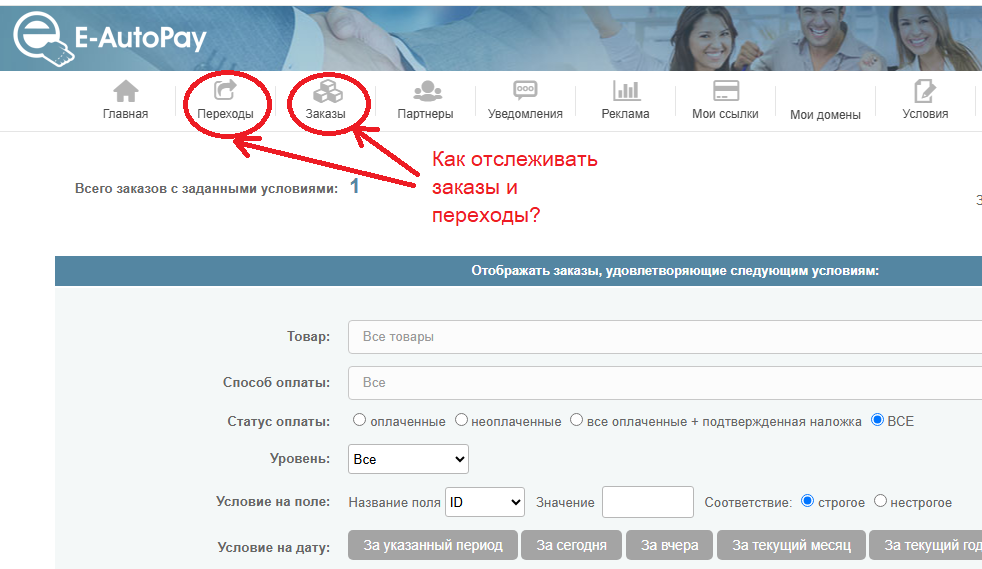Click the Всего заказов с заданными условиями text

206,188
